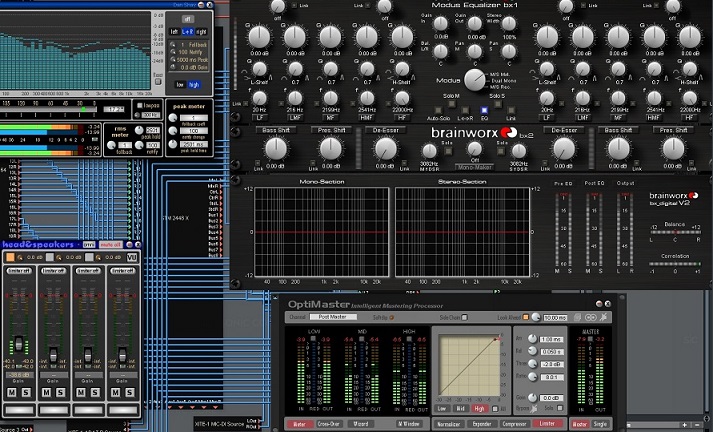This screenshot has height=432, width=713.
Task: Toggle the Look Ahead switch in OptiMaster
Action: (x=526, y=317)
